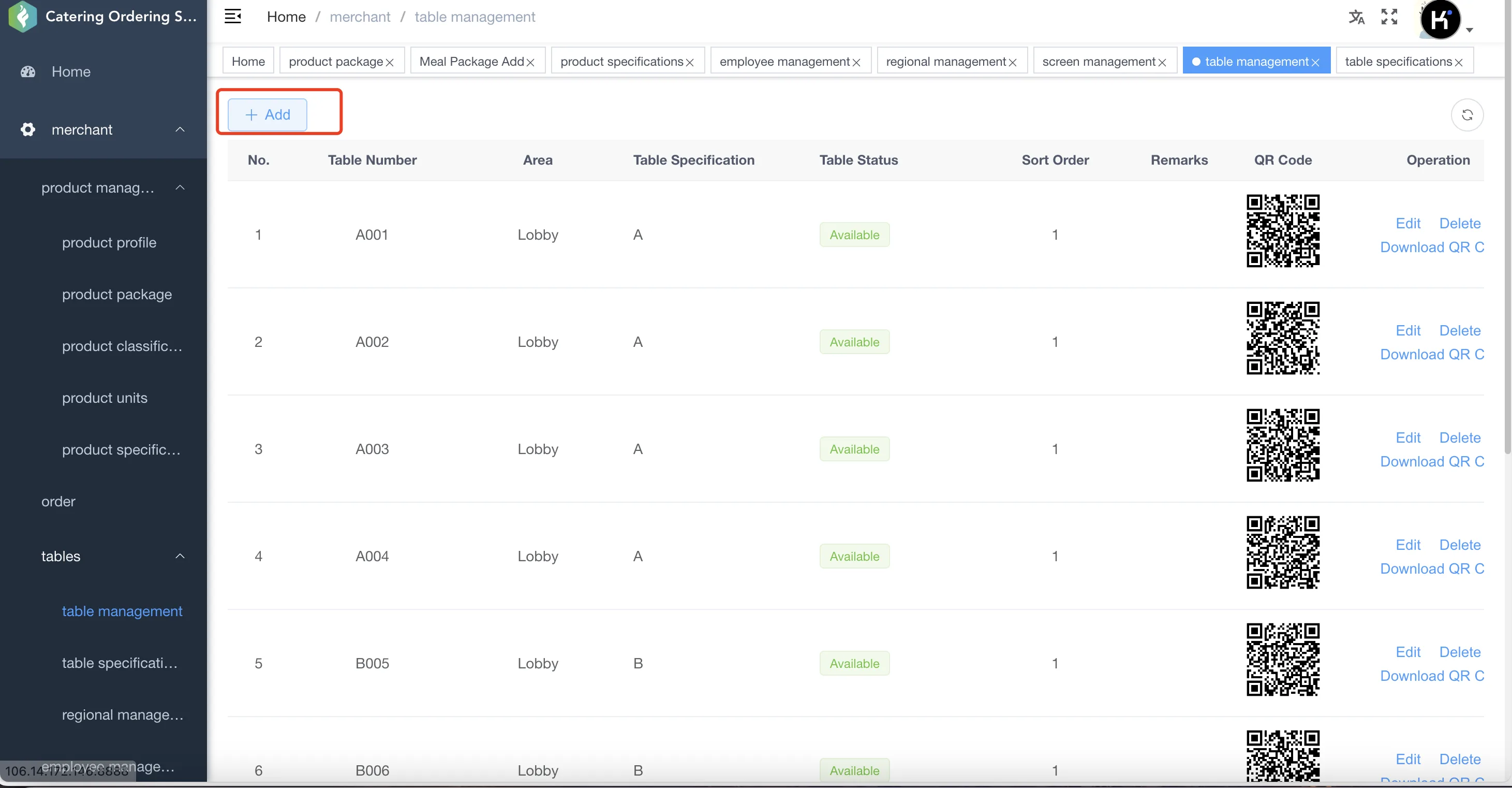
Task: Edit table B005
Action: (1407, 652)
